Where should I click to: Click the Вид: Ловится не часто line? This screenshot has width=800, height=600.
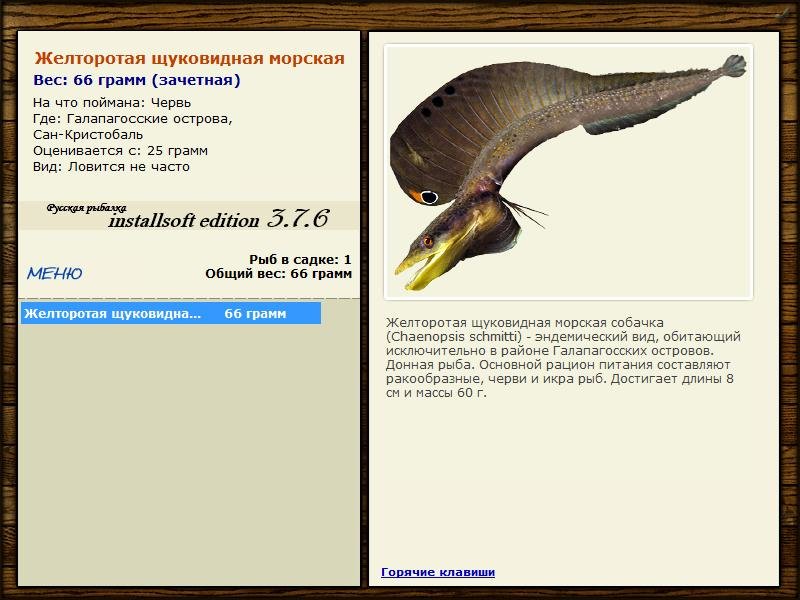111,167
